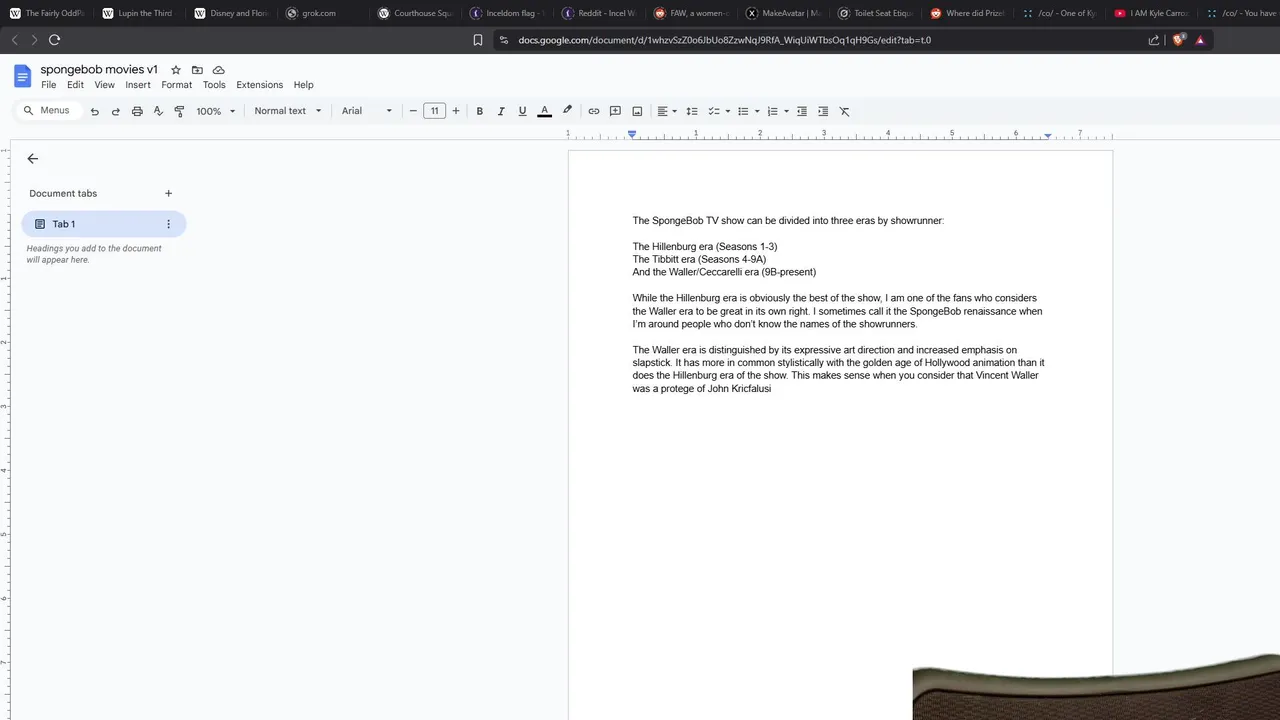Clear text formatting
The image size is (1280, 720).
(844, 111)
